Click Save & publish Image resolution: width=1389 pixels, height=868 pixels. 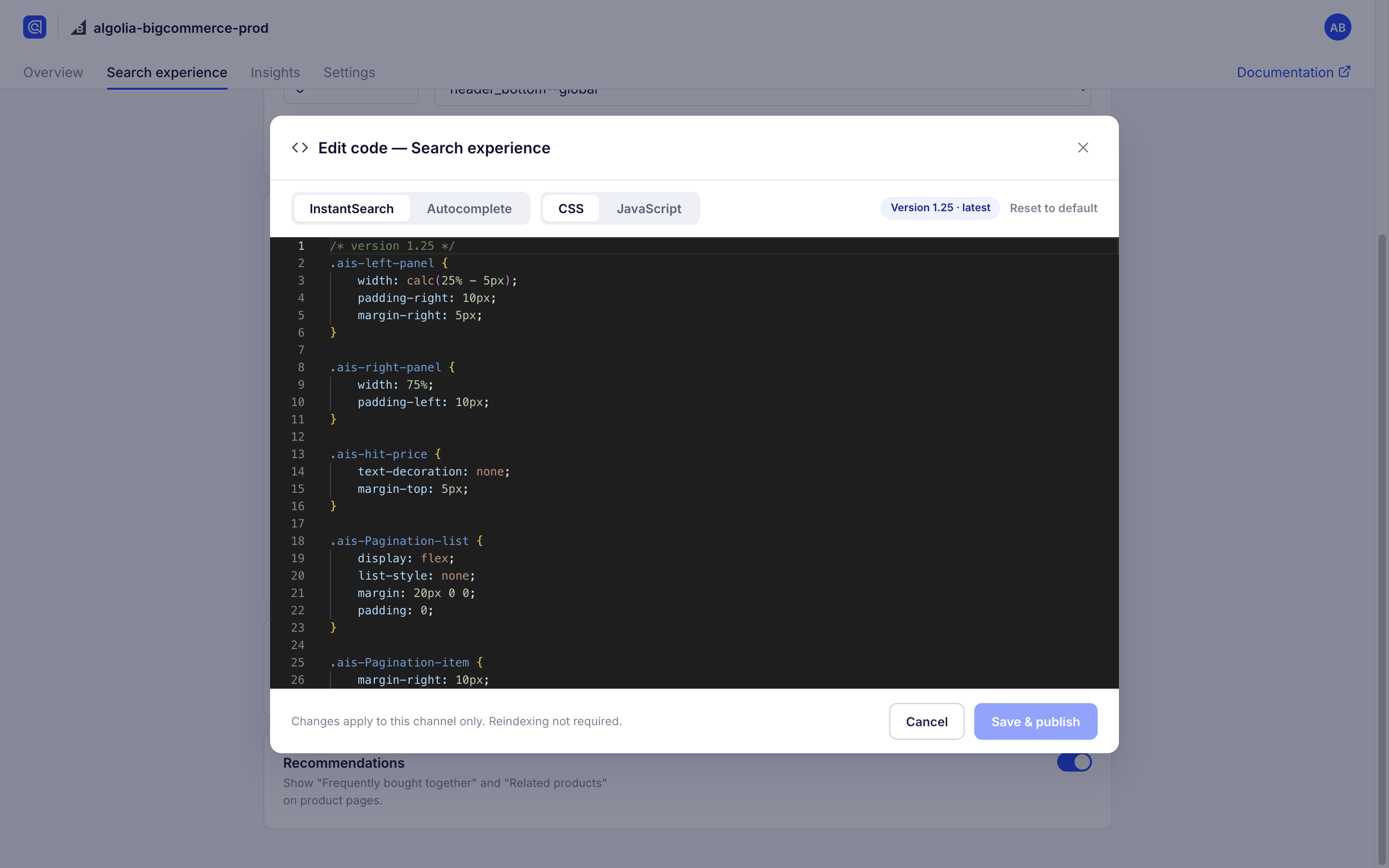(x=1035, y=721)
